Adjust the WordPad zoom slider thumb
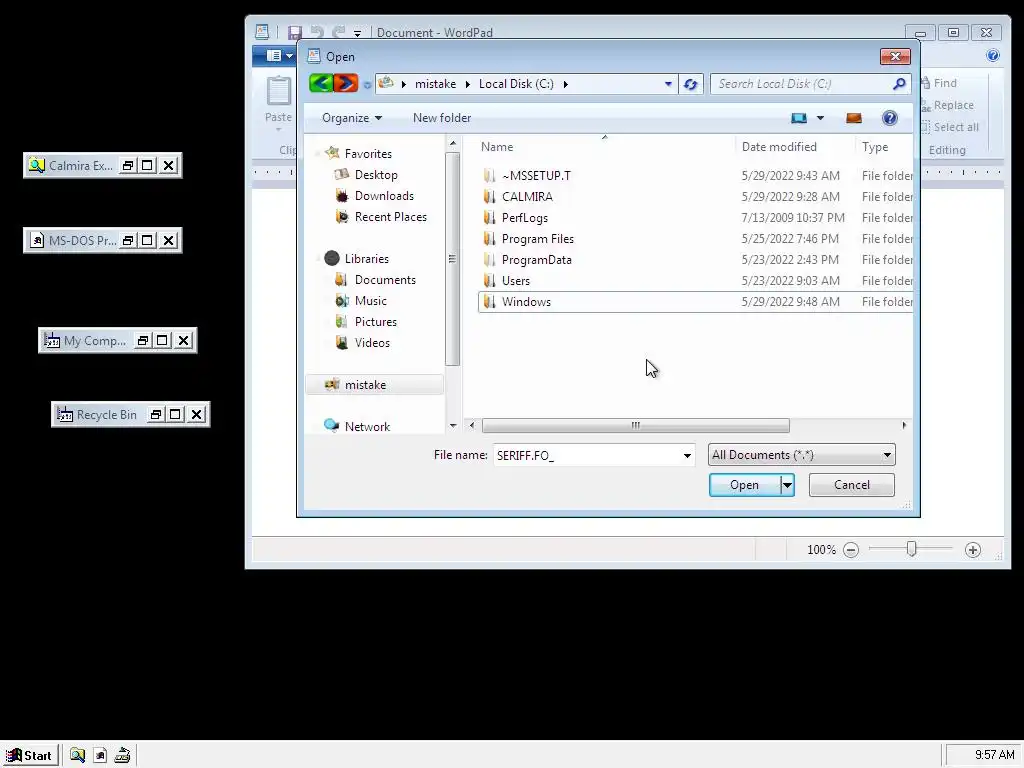This screenshot has width=1024, height=768. coord(912,549)
